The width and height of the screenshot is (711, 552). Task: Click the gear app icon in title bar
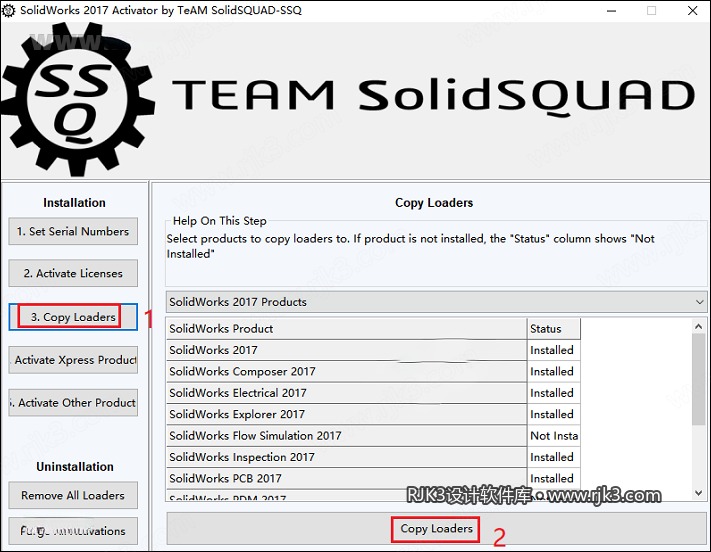(x=9, y=10)
